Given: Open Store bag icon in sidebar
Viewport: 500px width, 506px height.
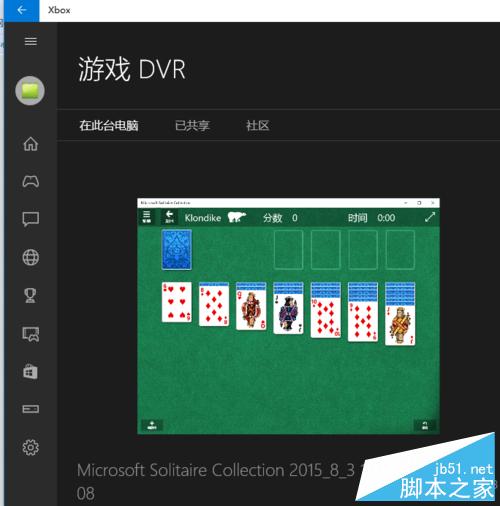Looking at the screenshot, I should pos(31,371).
